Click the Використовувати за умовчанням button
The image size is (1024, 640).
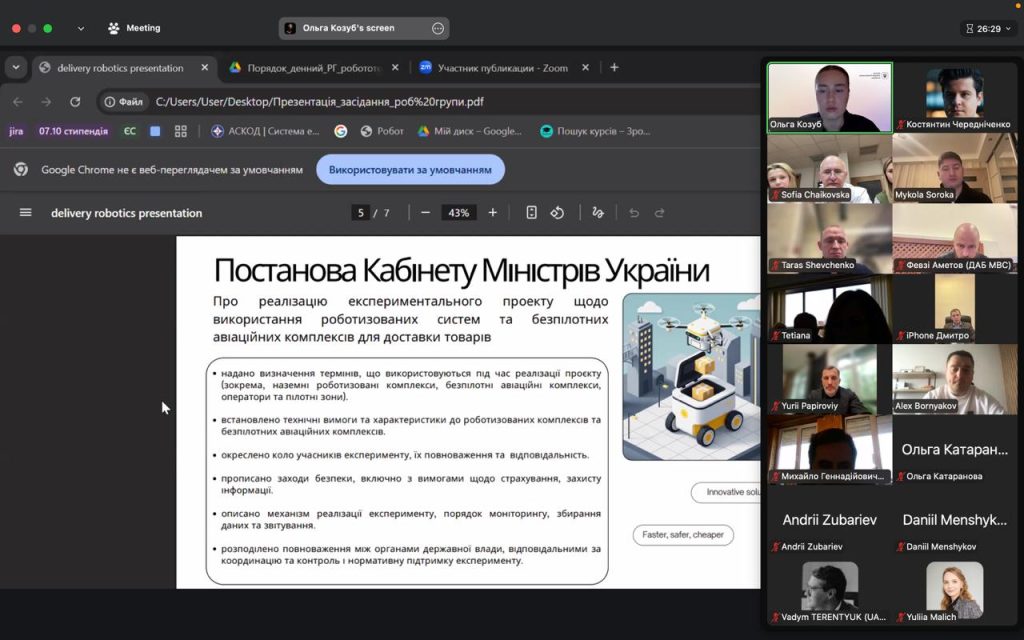point(410,170)
